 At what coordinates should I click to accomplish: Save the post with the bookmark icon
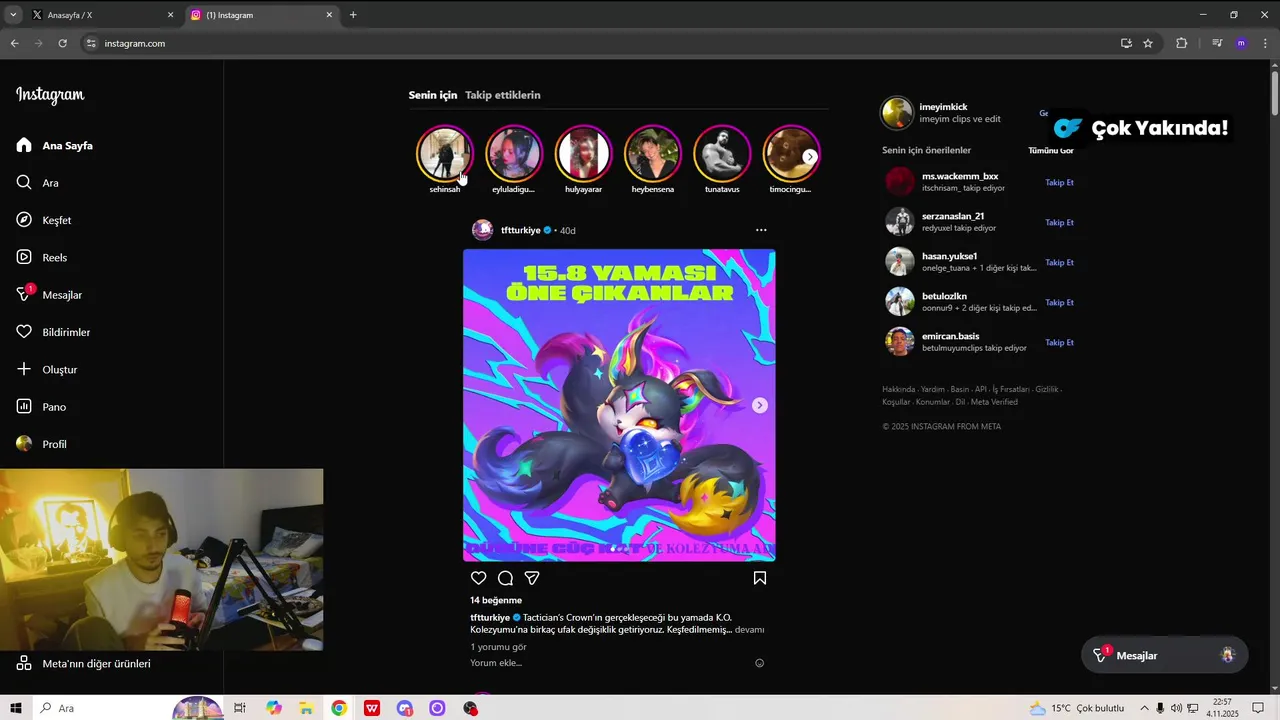760,578
